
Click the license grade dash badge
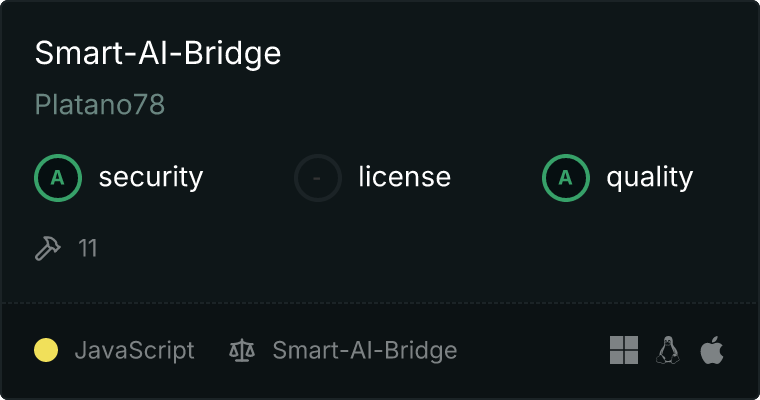coord(318,178)
